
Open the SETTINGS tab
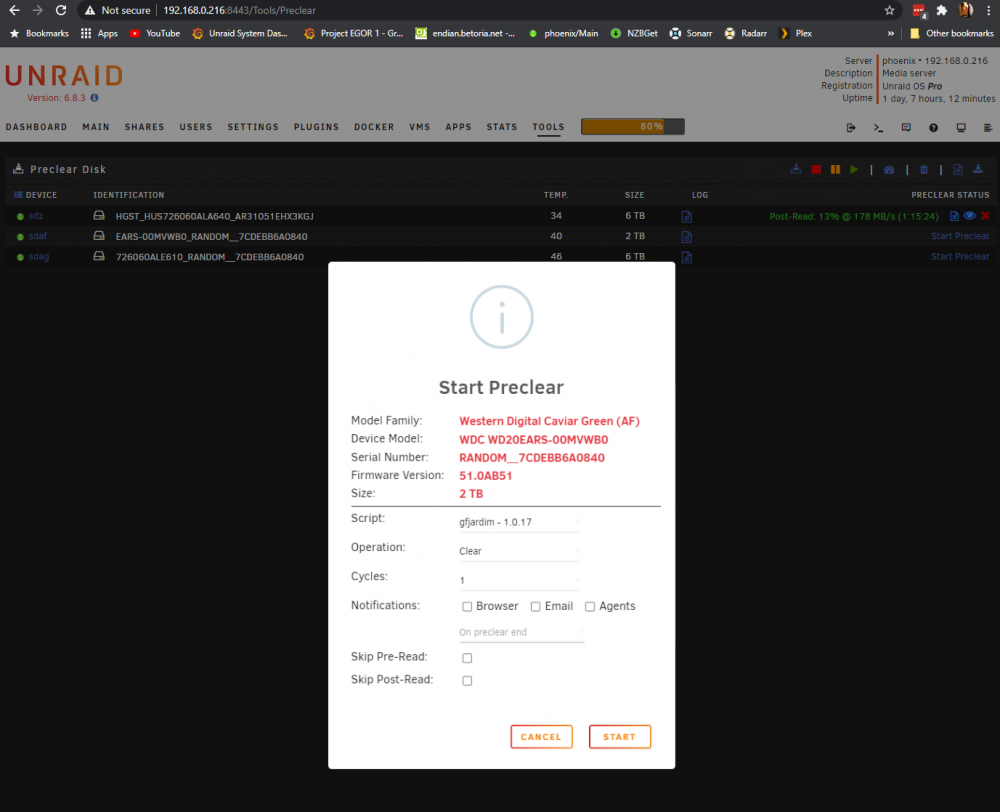(253, 127)
